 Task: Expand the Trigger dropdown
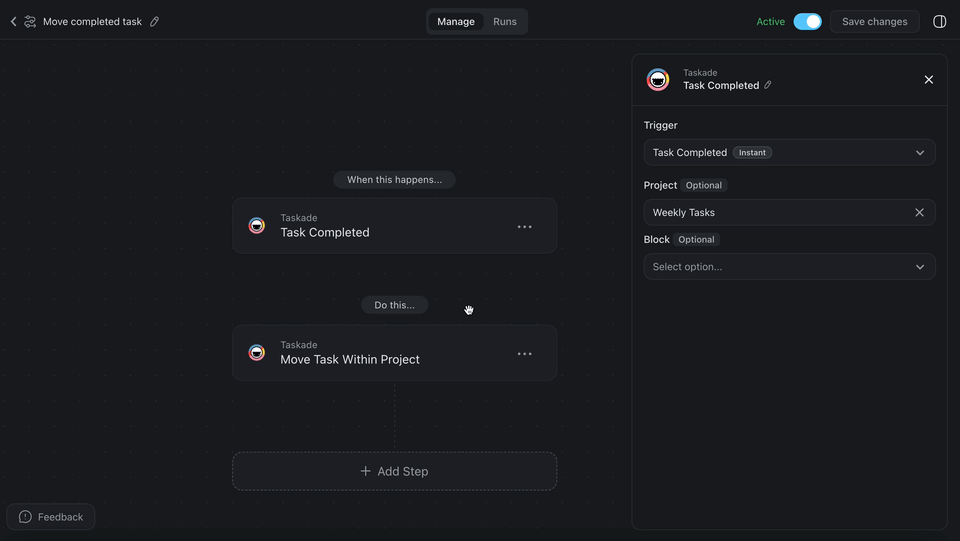point(789,153)
